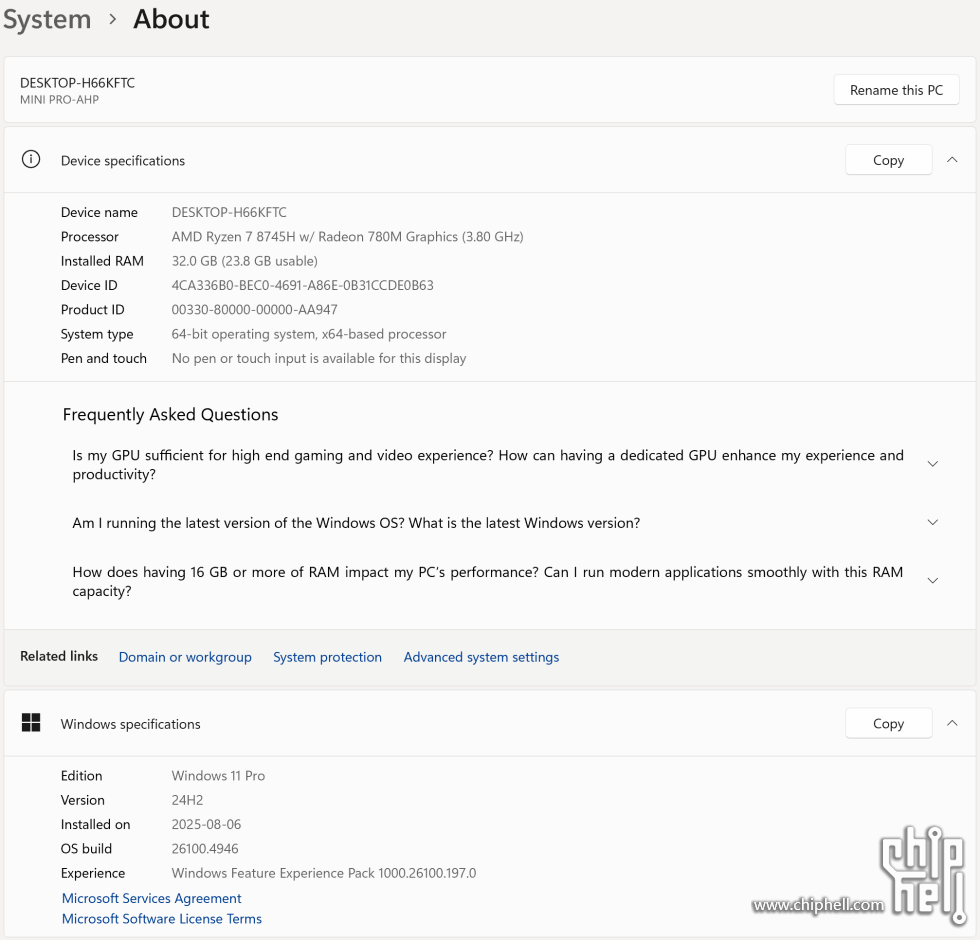
Task: Select the OS build value 26100.4946
Action: tap(205, 849)
